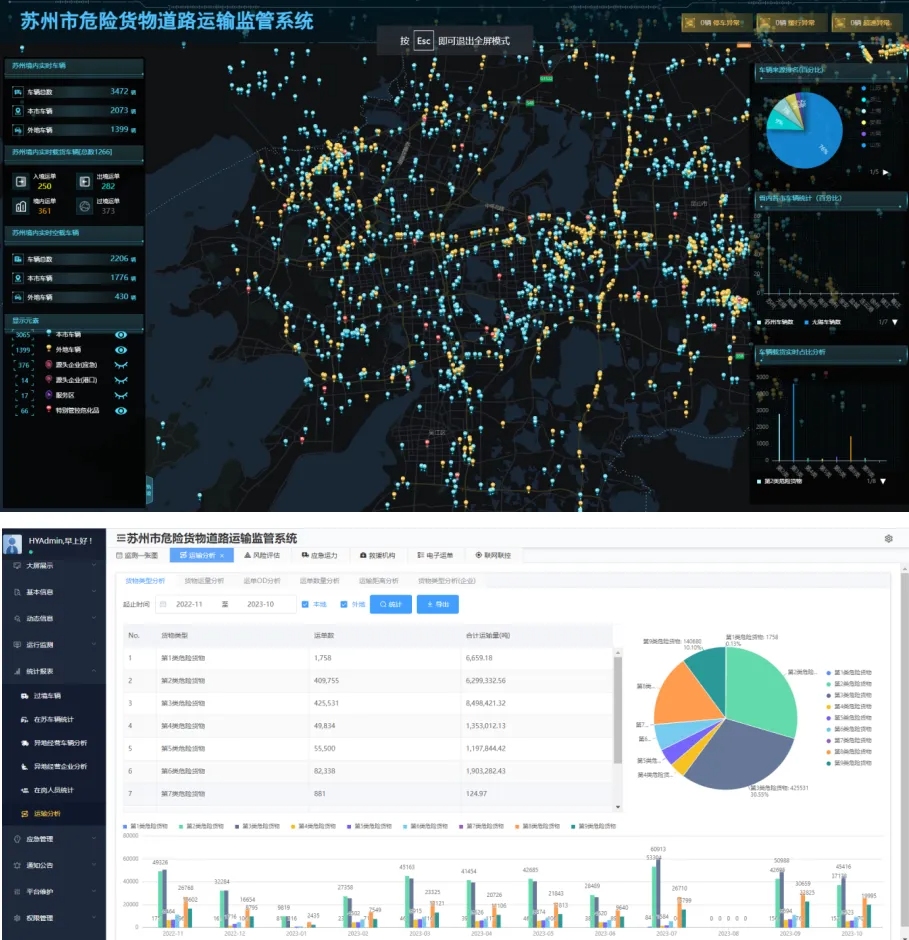This screenshot has height=940, width=909.
Task: Open the 入境运单 inbound waybill icon
Action: (x=21, y=181)
